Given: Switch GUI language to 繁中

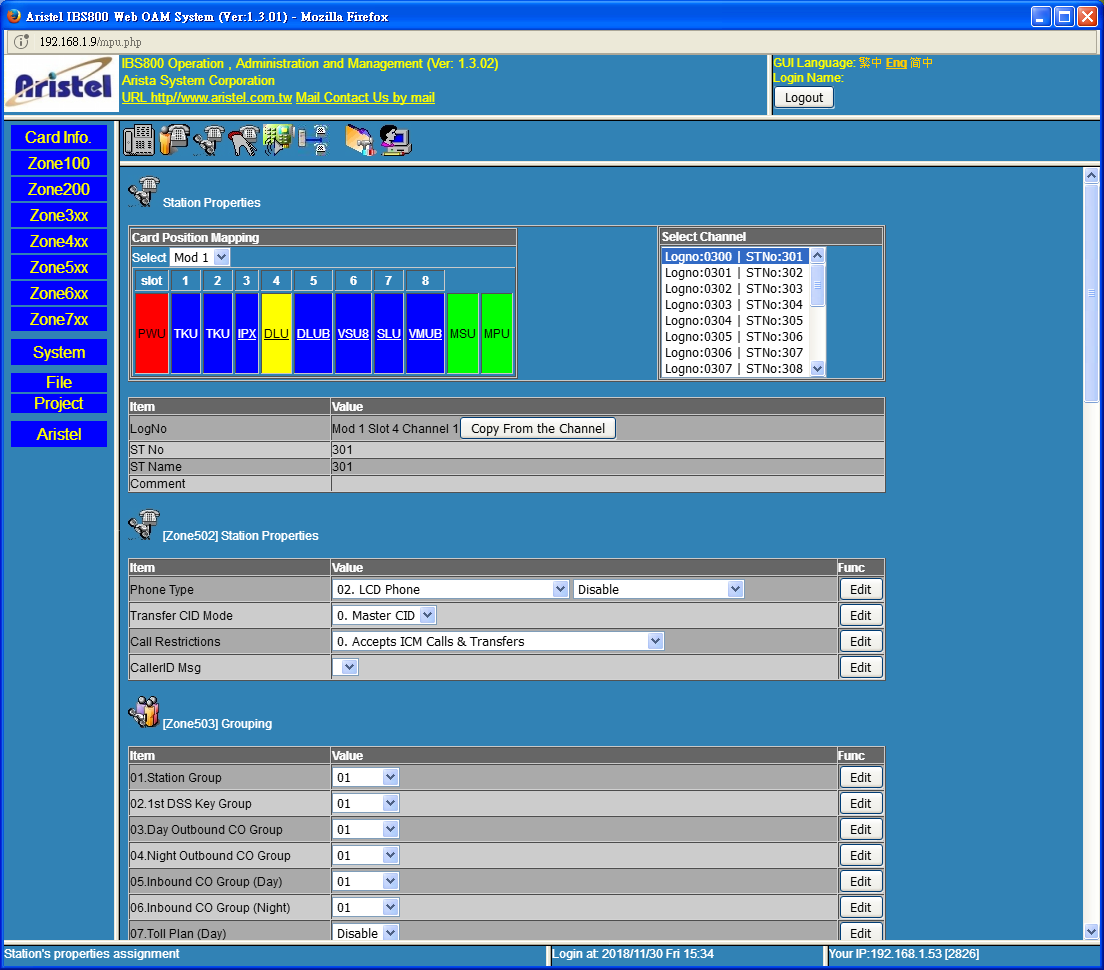Looking at the screenshot, I should click(870, 63).
